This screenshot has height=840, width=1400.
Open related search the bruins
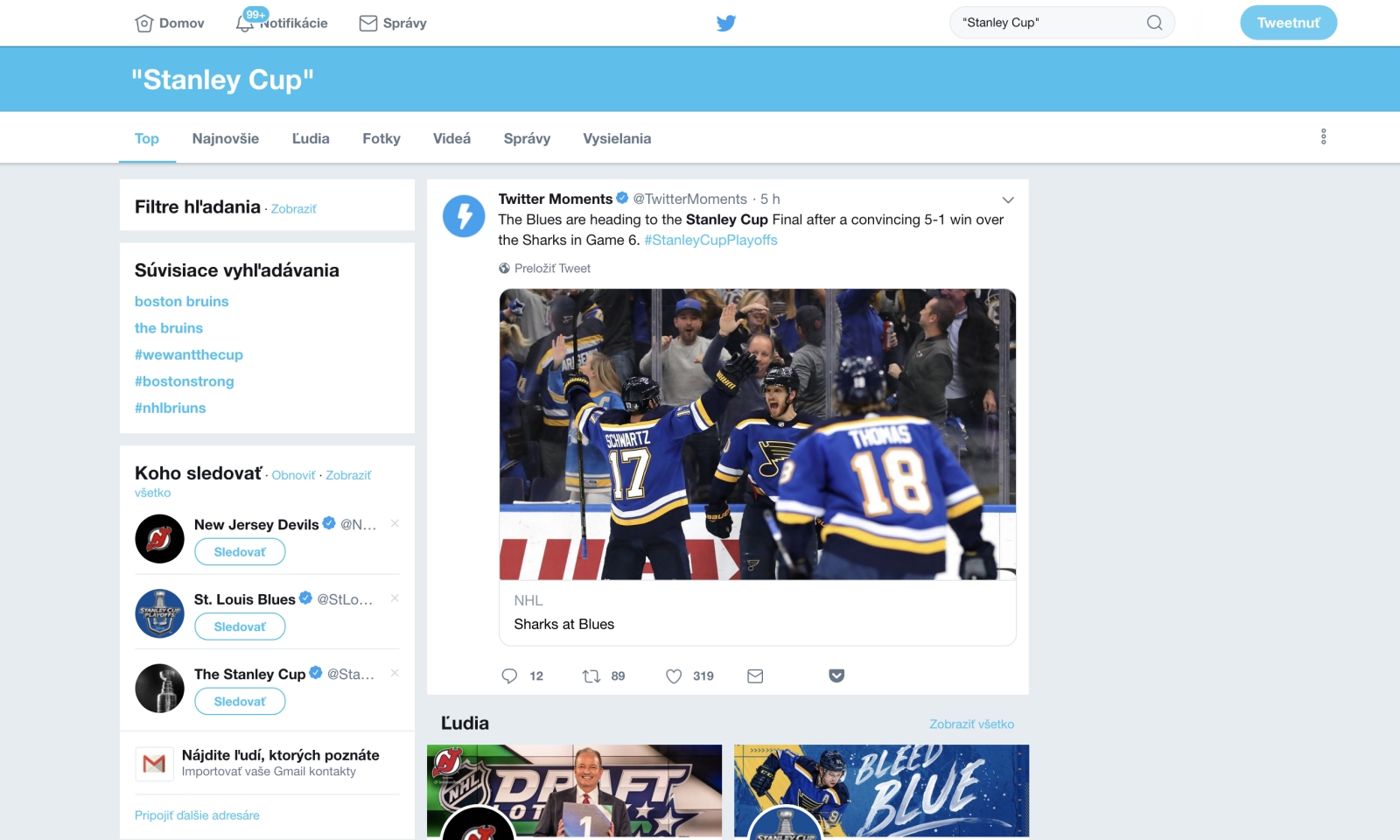169,328
